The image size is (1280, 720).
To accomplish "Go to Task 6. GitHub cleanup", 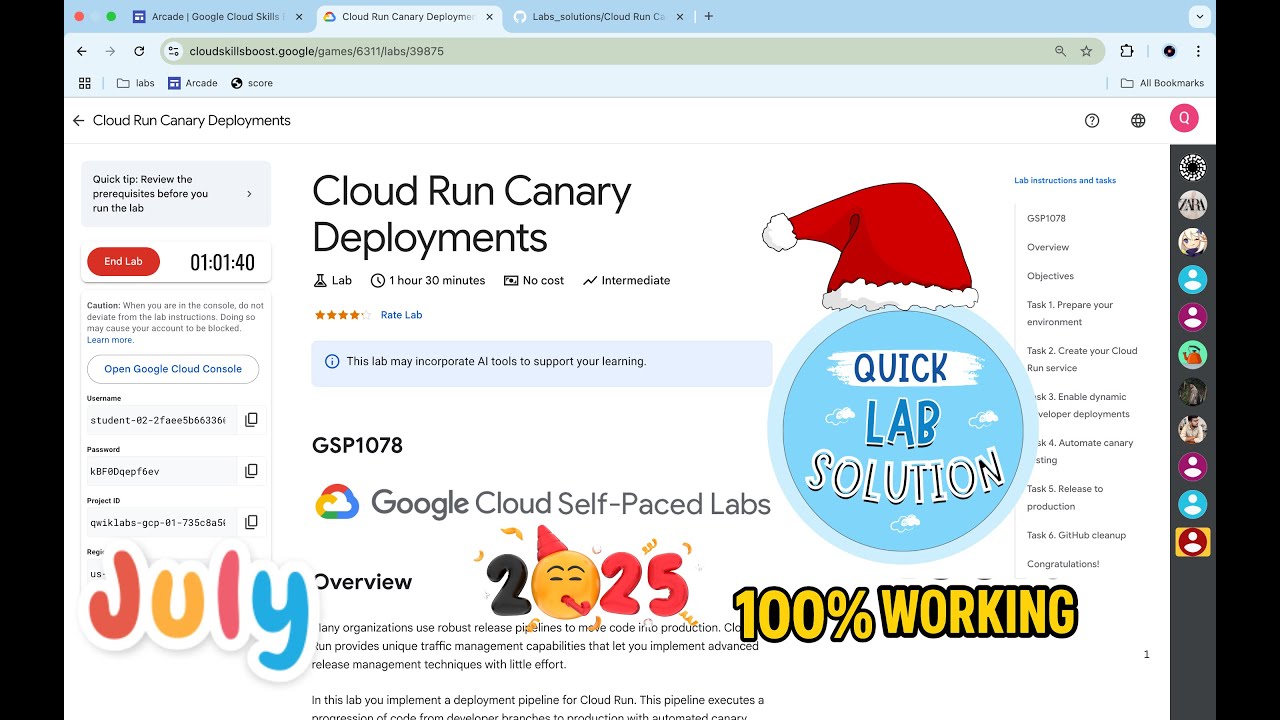I will pos(1076,535).
